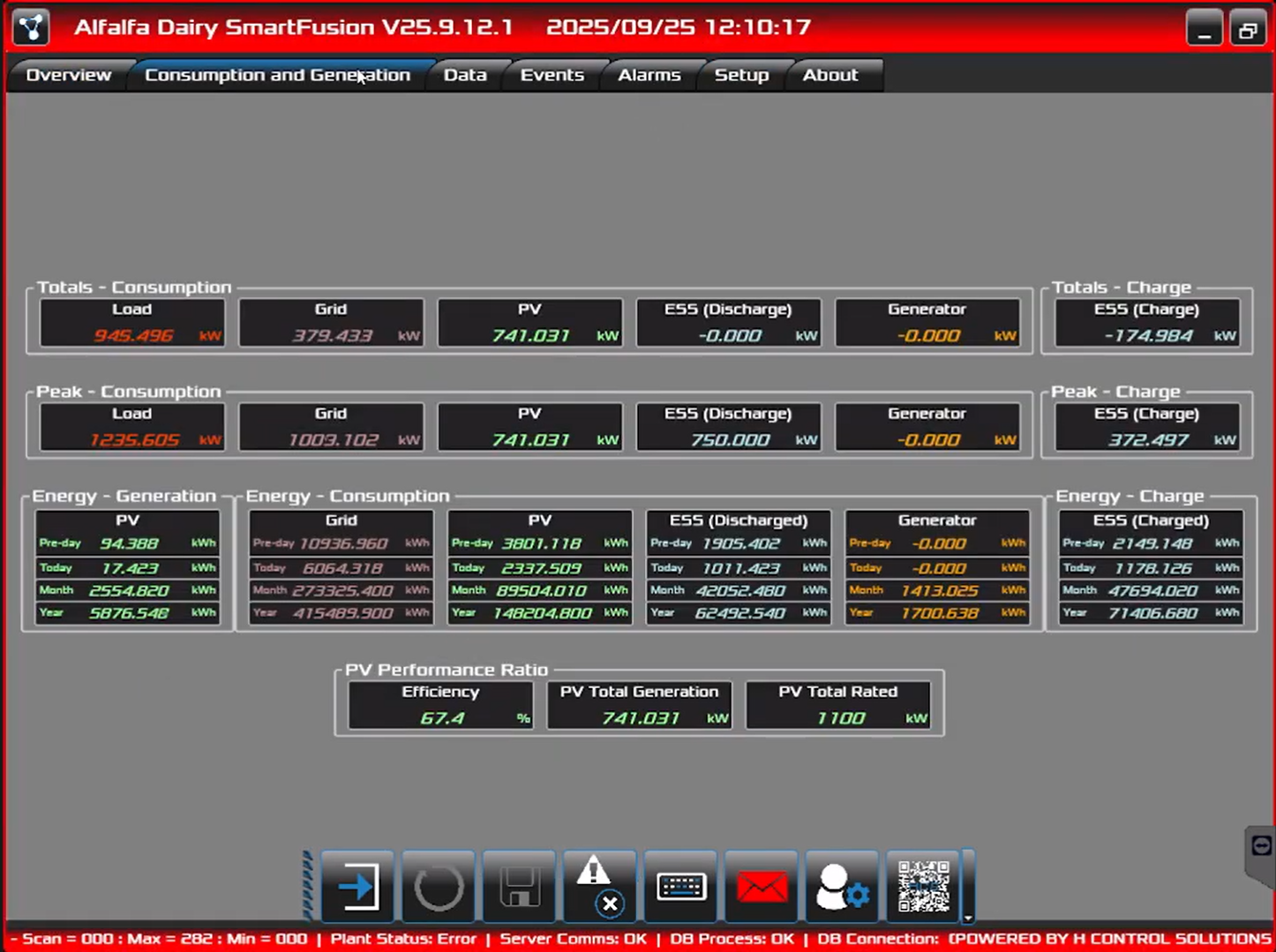This screenshot has height=952, width=1276.
Task: Restore the window using title bar button
Action: (x=1248, y=29)
